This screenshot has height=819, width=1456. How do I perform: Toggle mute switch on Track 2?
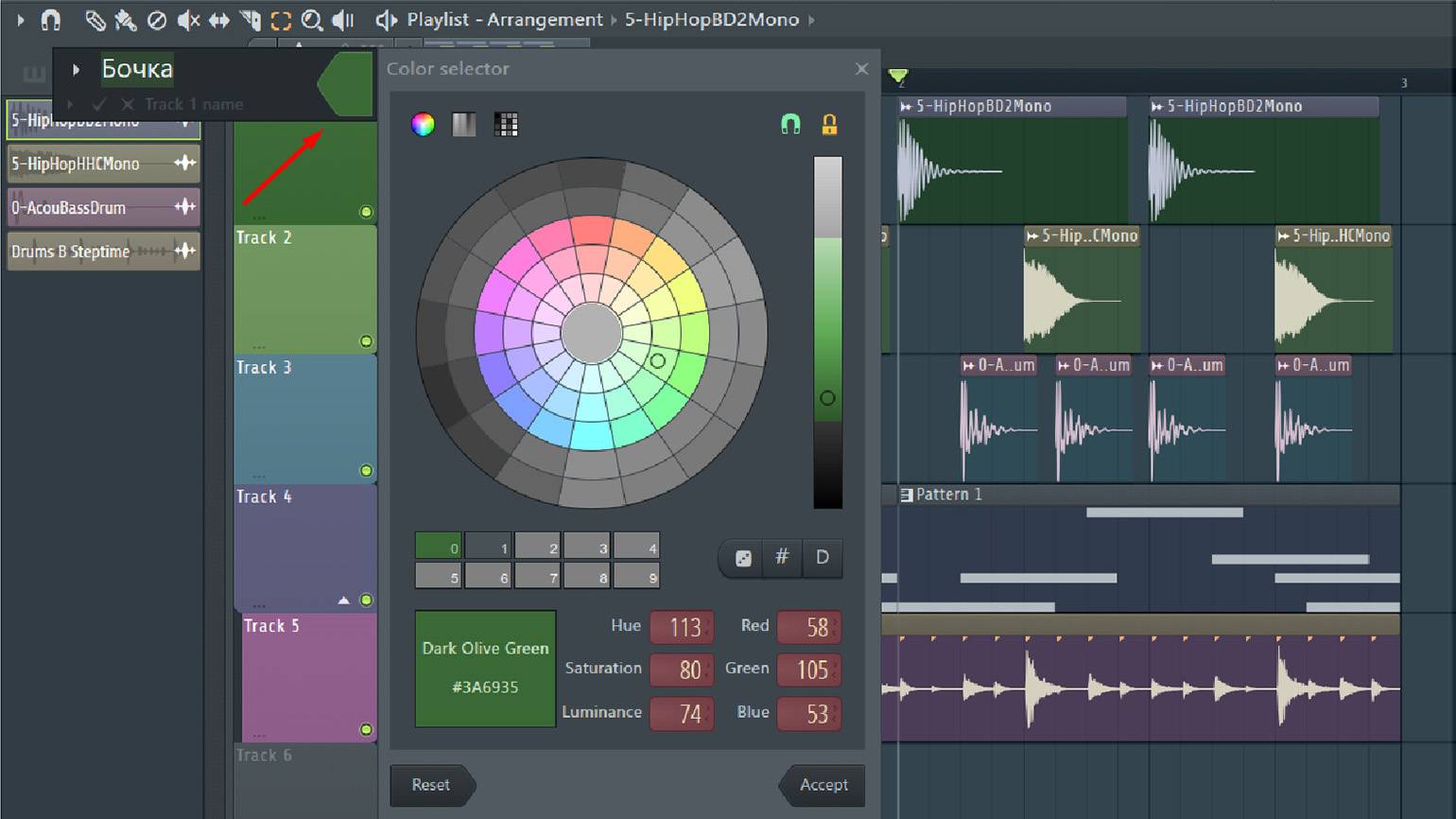click(x=366, y=341)
